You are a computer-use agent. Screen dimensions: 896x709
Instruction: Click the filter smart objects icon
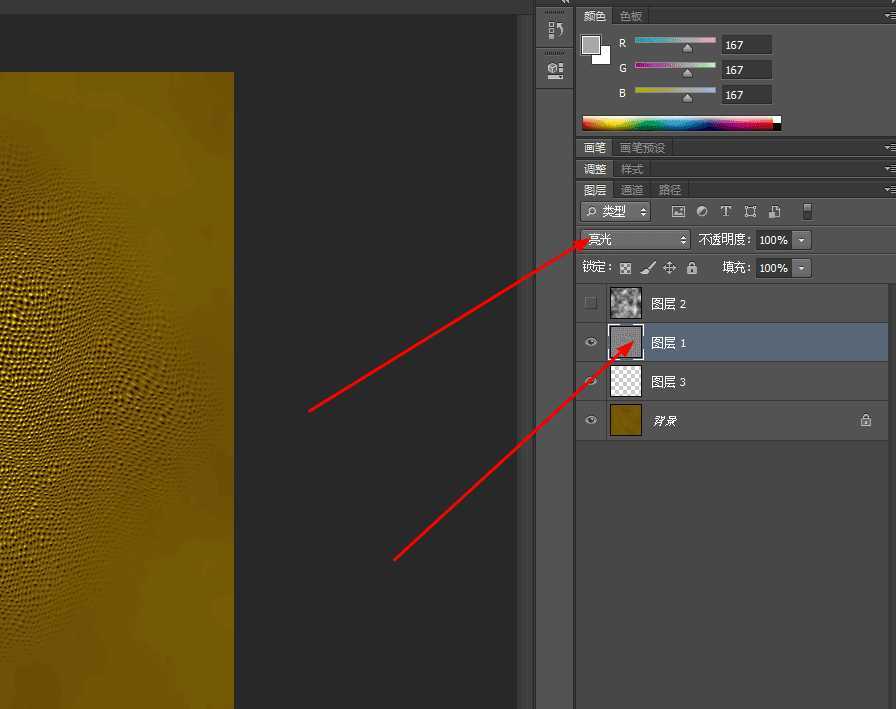774,211
